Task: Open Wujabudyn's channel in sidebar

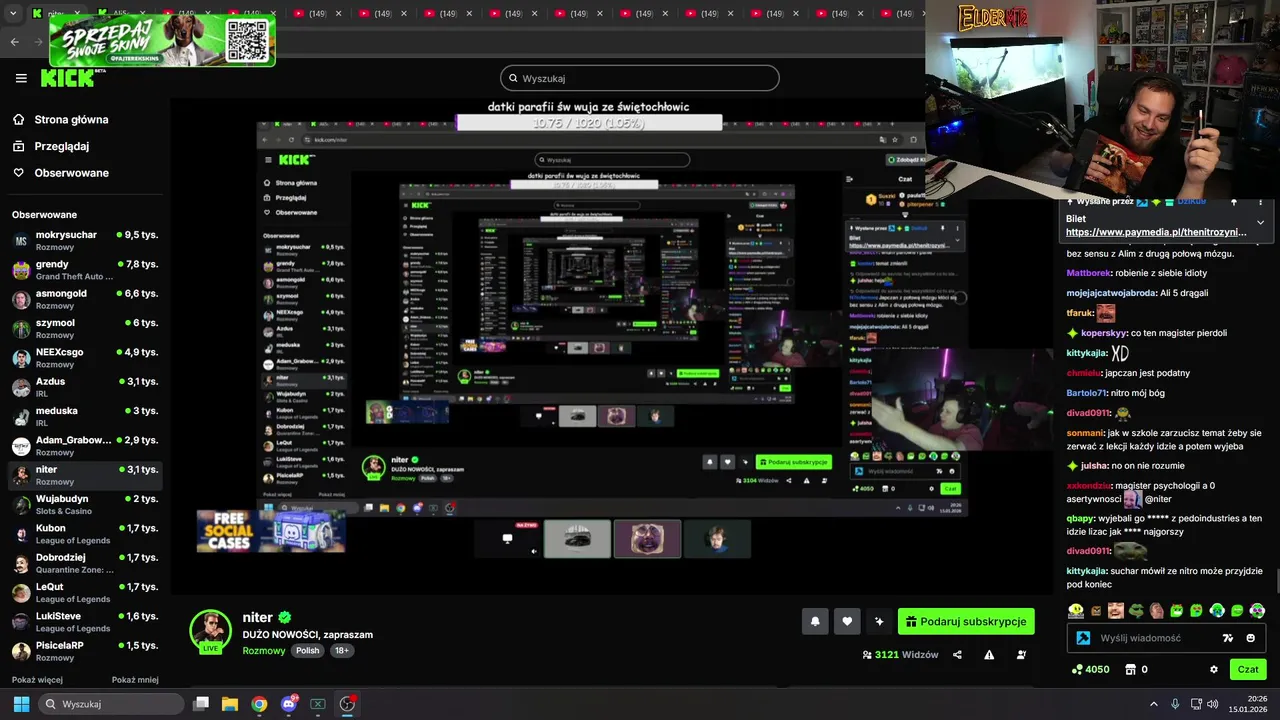Action: coord(85,504)
